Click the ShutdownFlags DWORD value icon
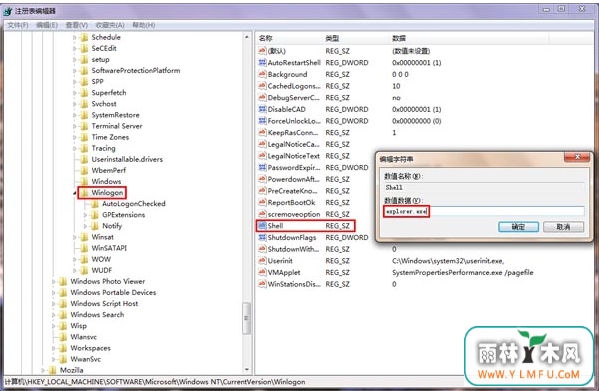 point(262,238)
